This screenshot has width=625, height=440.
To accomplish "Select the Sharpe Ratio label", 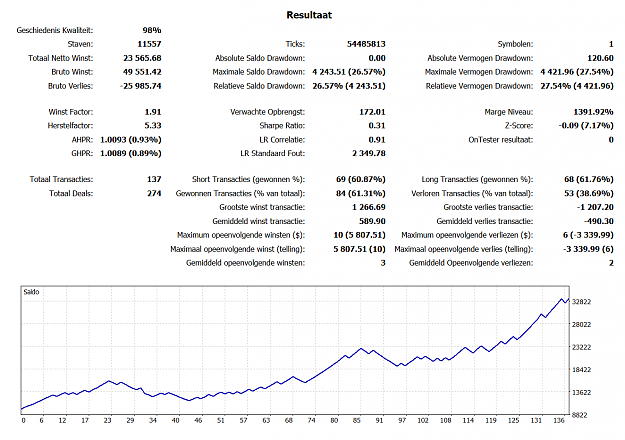I will (282, 126).
